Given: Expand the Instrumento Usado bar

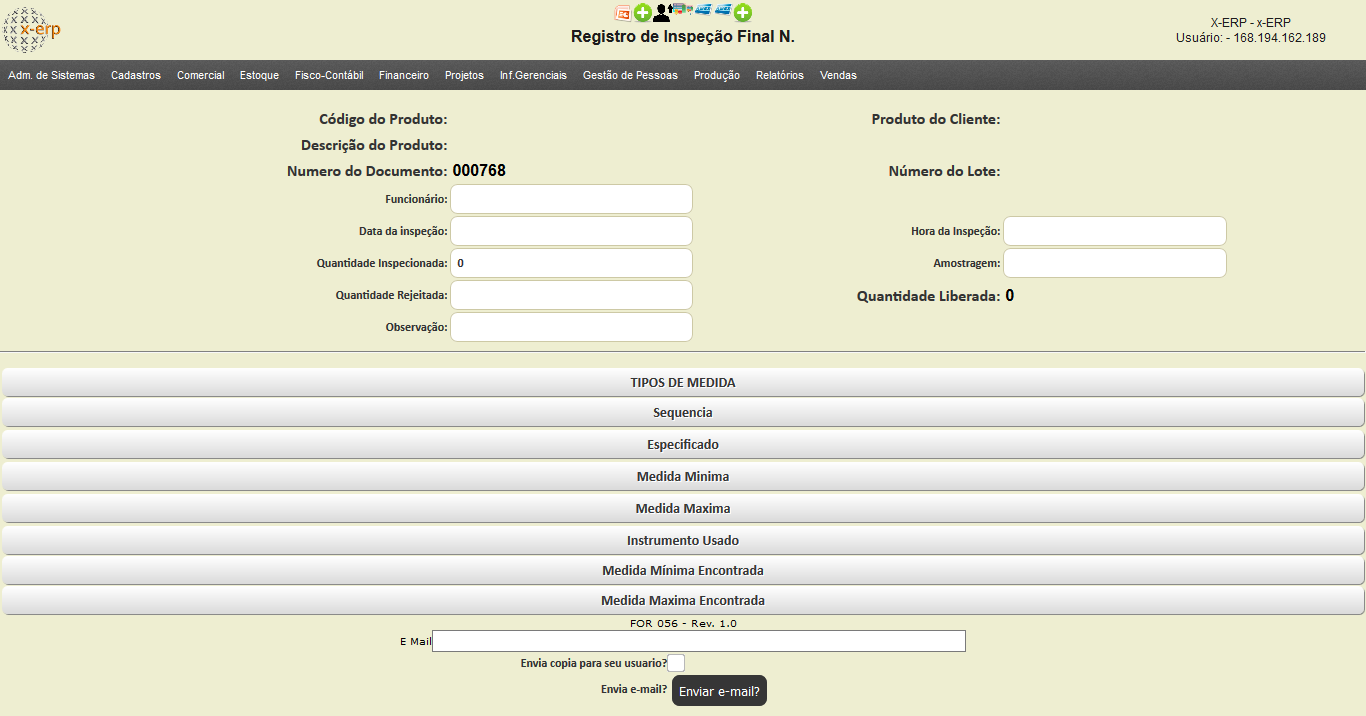Looking at the screenshot, I should click(x=683, y=540).
